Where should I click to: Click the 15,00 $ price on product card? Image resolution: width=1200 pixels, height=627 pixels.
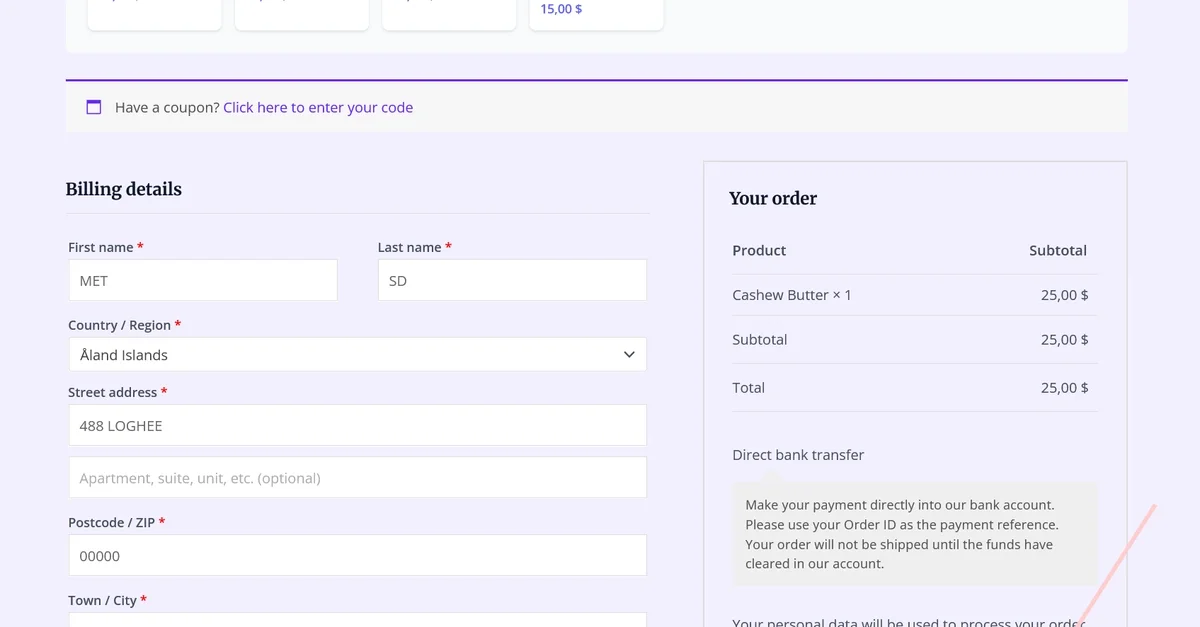tap(561, 9)
